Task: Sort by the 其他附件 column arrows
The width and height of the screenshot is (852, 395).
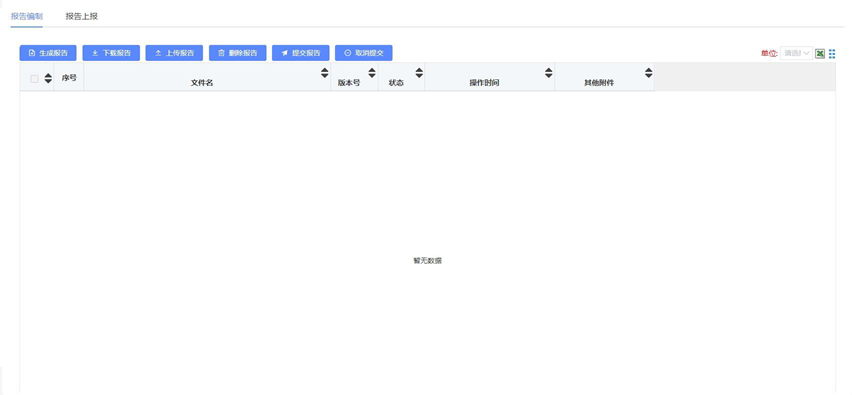Action: [x=649, y=73]
